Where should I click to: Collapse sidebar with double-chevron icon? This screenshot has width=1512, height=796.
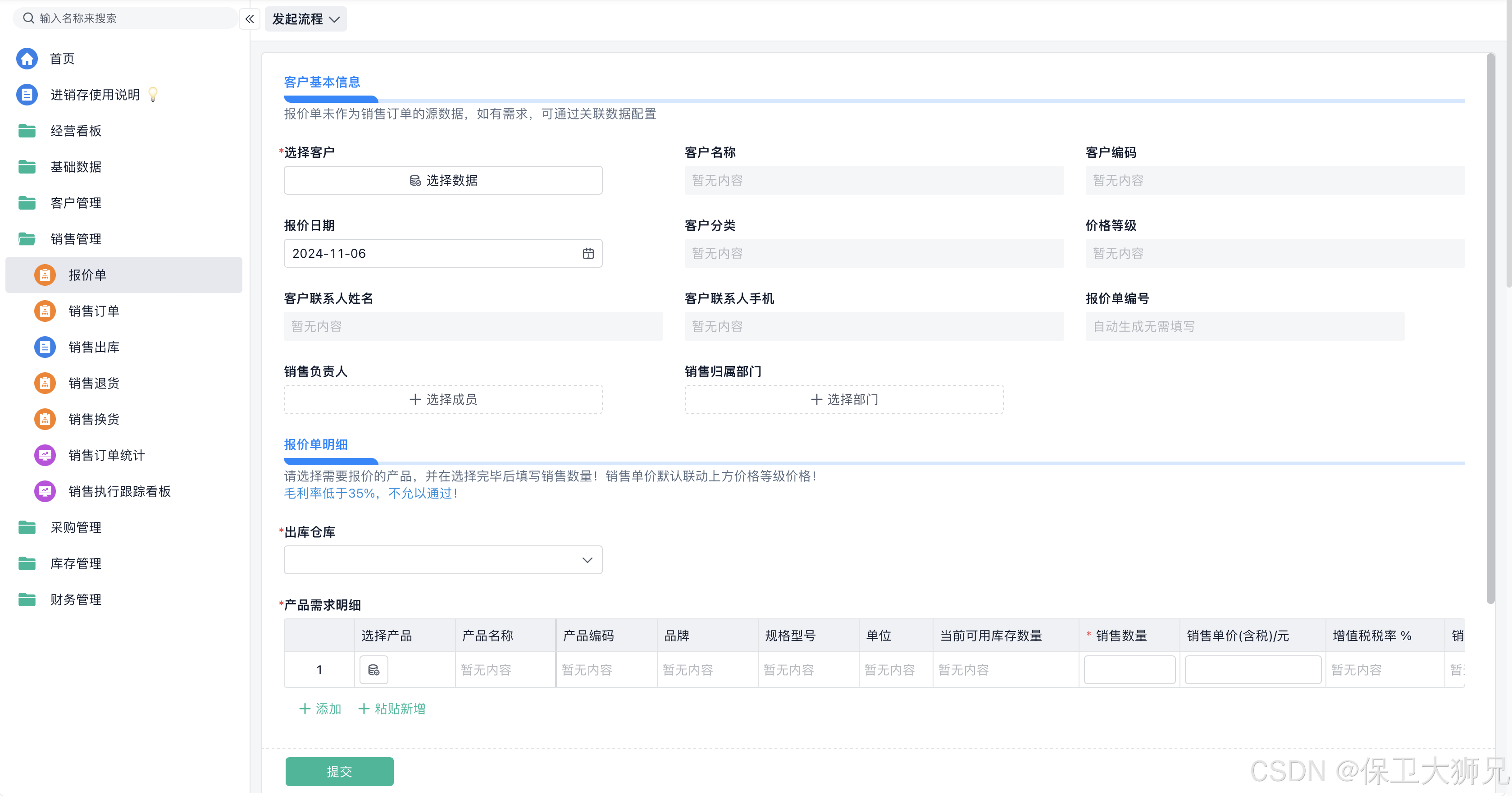(250, 19)
